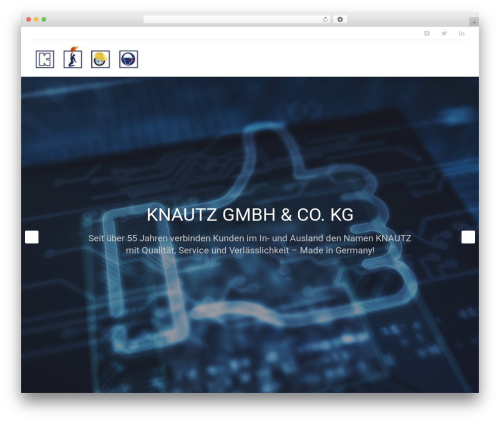The image size is (500, 423).
Task: Open a new browser tab with plus
Action: 474,22
